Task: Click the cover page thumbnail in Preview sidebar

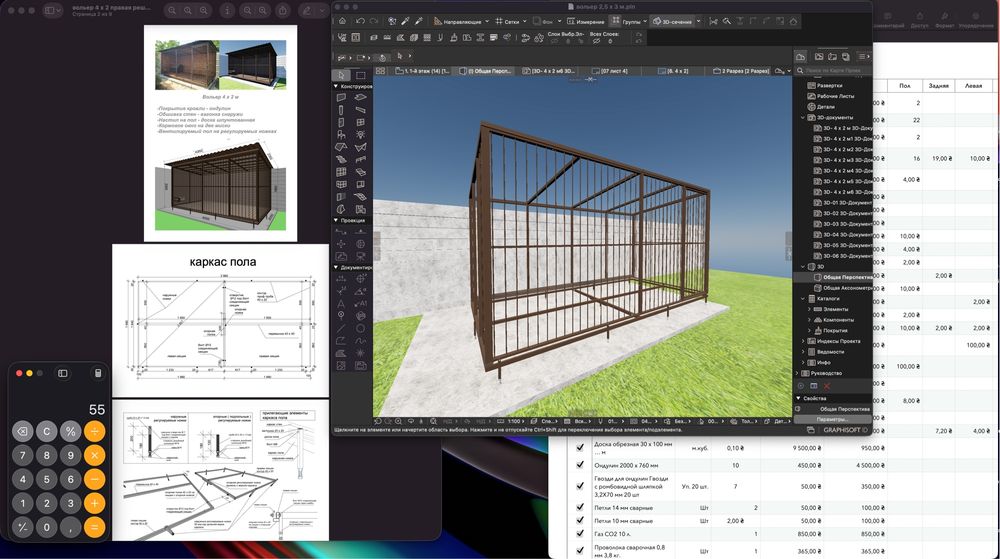Action: pos(220,133)
